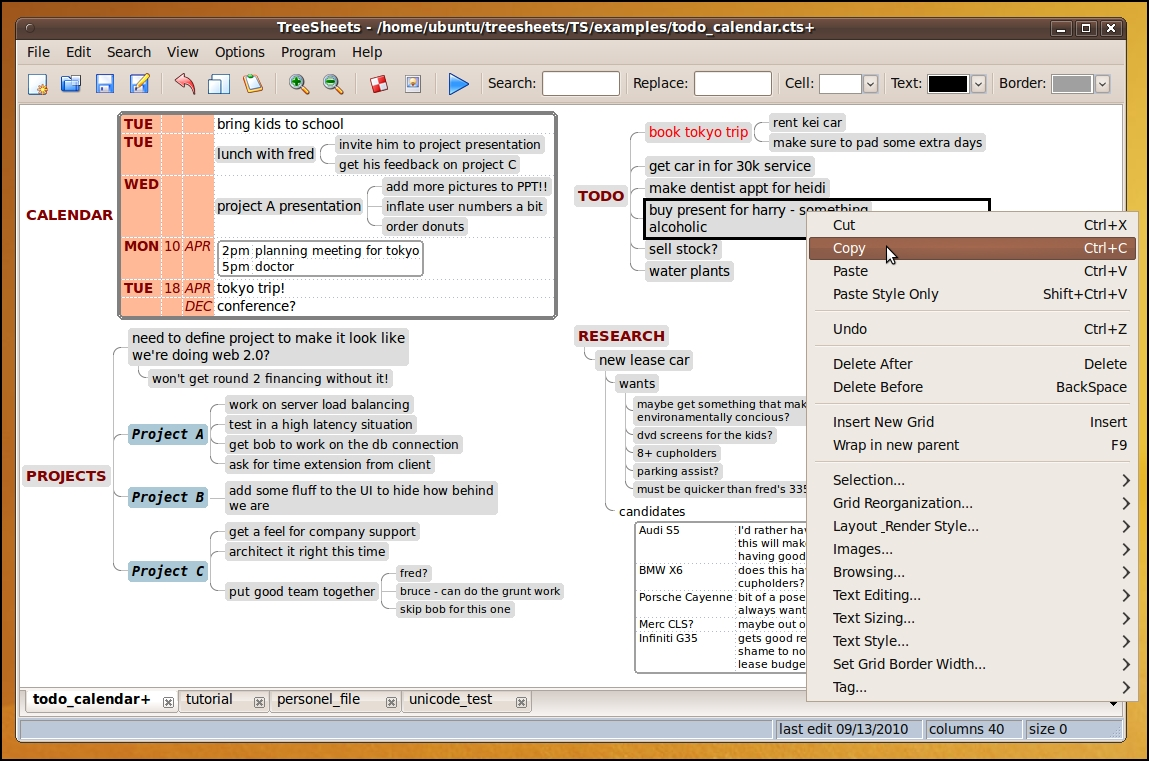Open the Program menu
Viewport: 1149px width, 761px height.
click(x=308, y=52)
